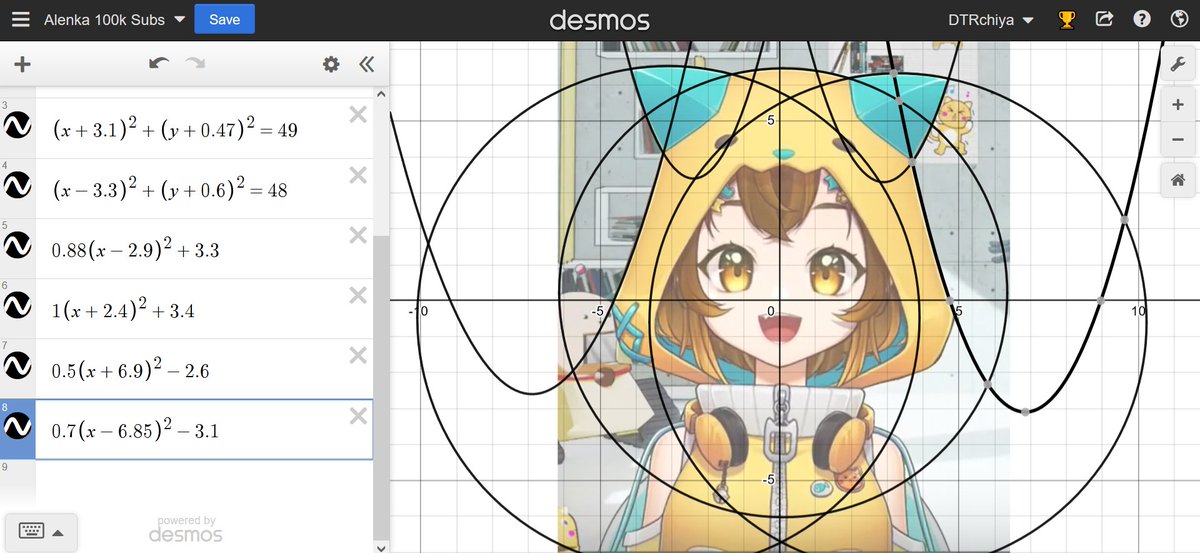Open the Alenka 100k Subs graph title dropdown
The image size is (1200, 553).
tap(115, 20)
